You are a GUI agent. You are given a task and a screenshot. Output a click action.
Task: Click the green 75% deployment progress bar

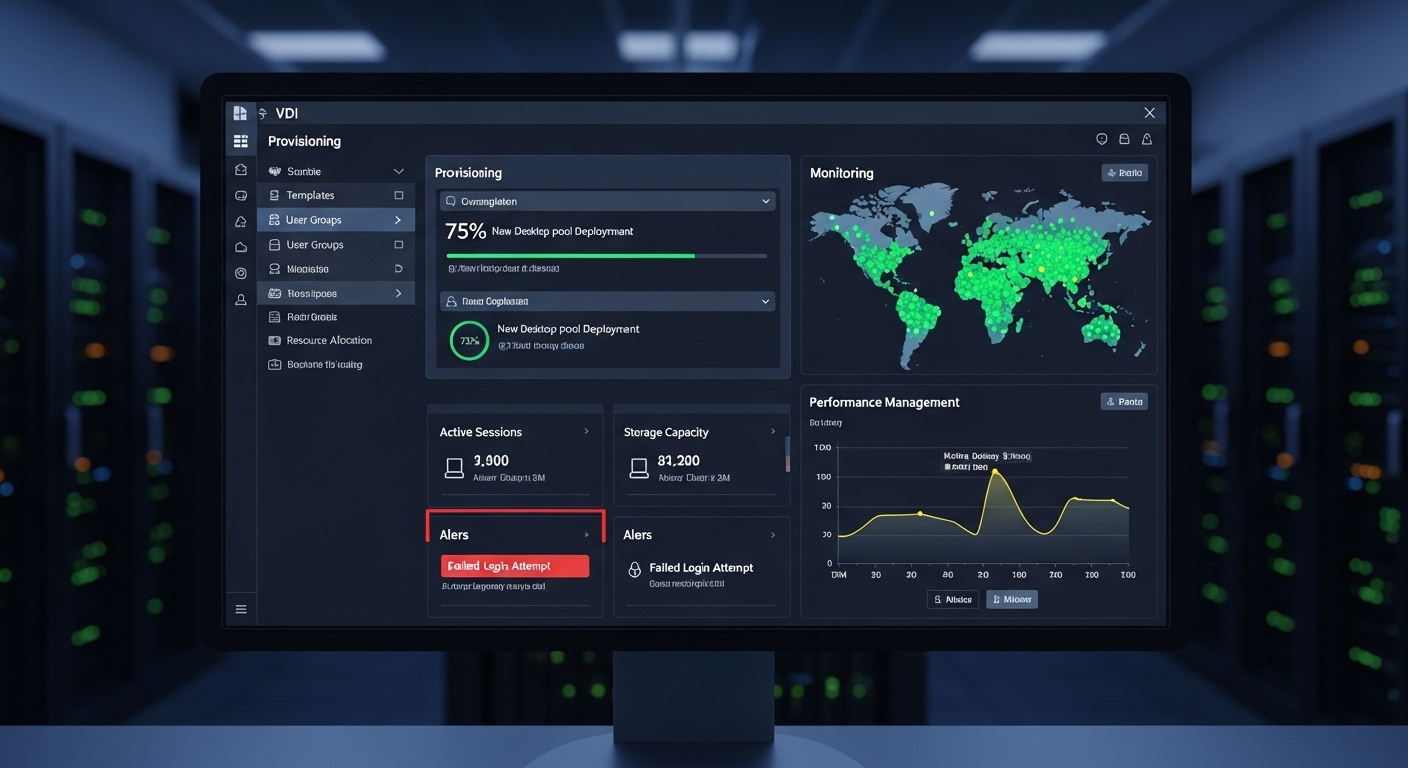606,256
